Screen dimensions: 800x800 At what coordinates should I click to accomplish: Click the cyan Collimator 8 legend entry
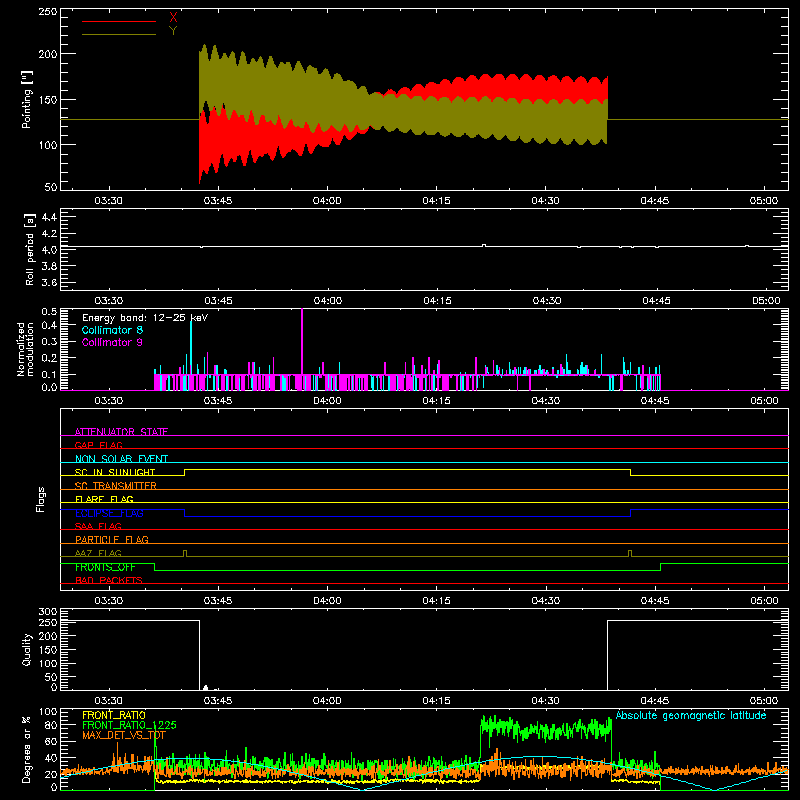pos(112,330)
